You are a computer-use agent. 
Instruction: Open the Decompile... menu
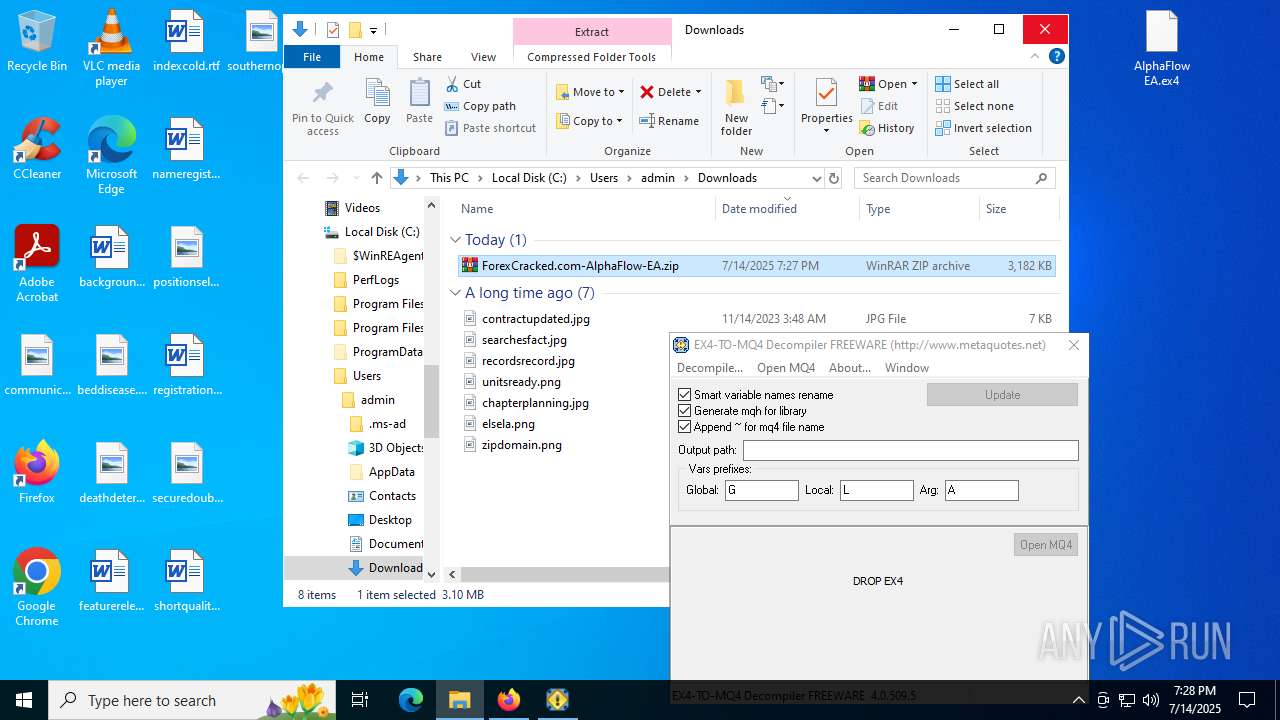click(710, 368)
